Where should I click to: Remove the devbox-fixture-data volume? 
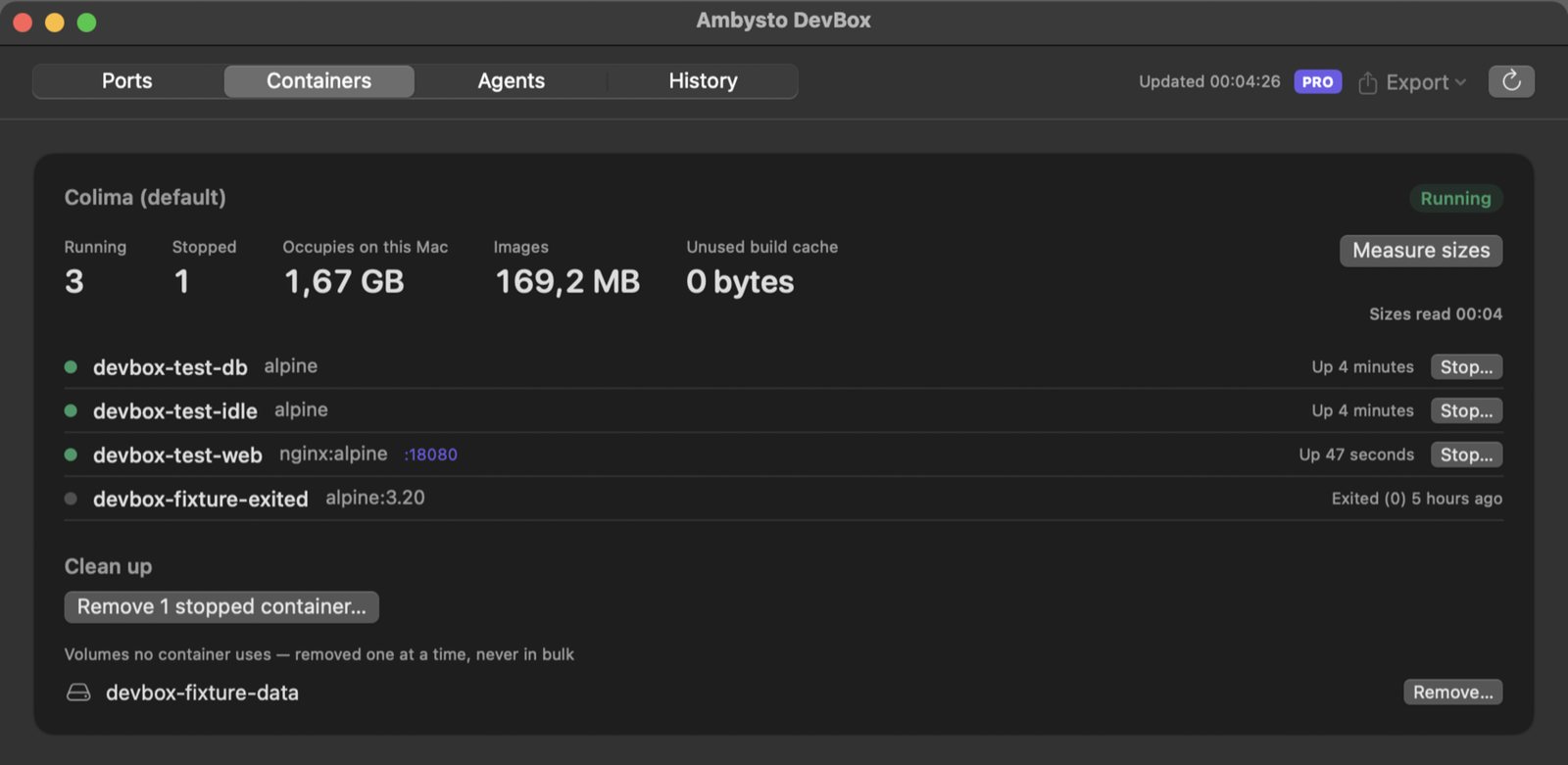click(1452, 693)
